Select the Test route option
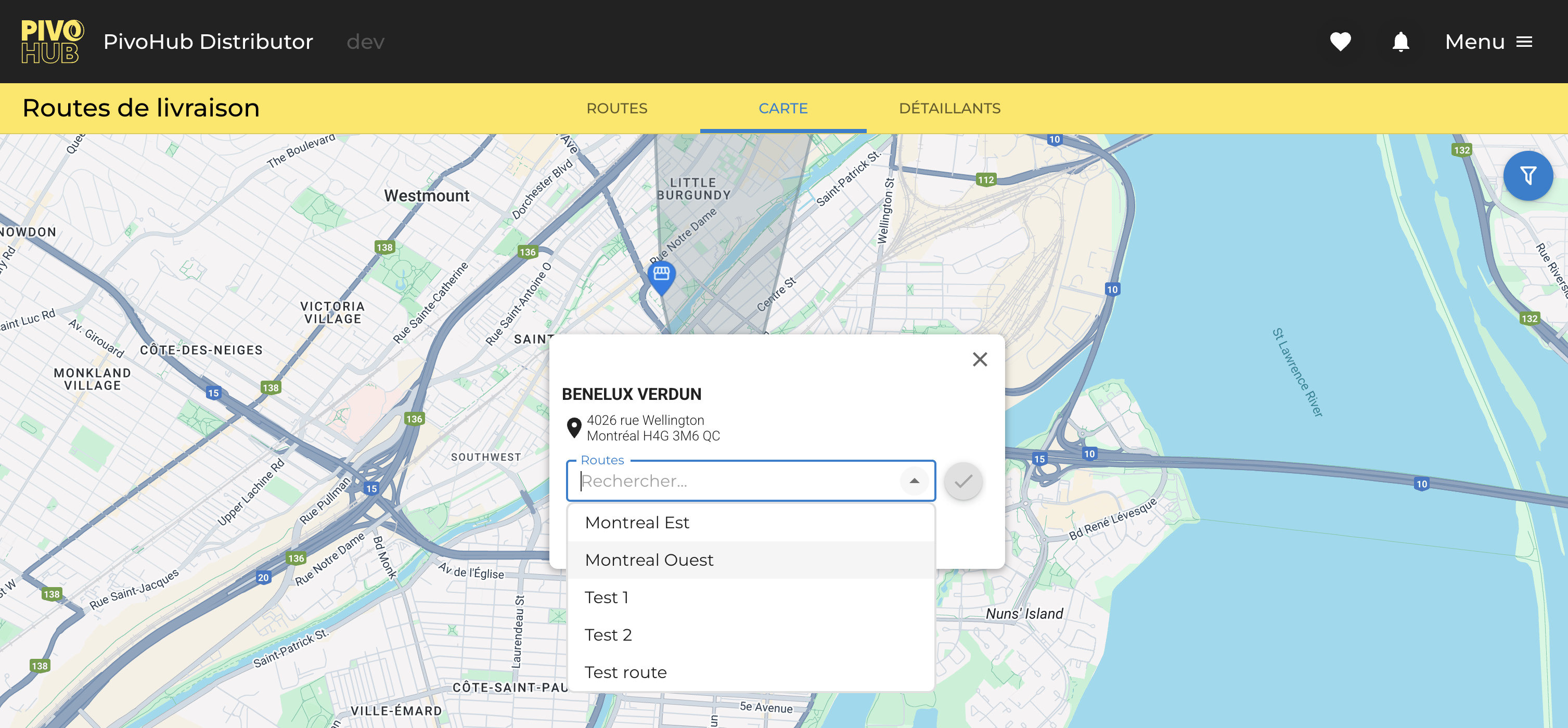The height and width of the screenshot is (728, 1568). pyautogui.click(x=751, y=672)
